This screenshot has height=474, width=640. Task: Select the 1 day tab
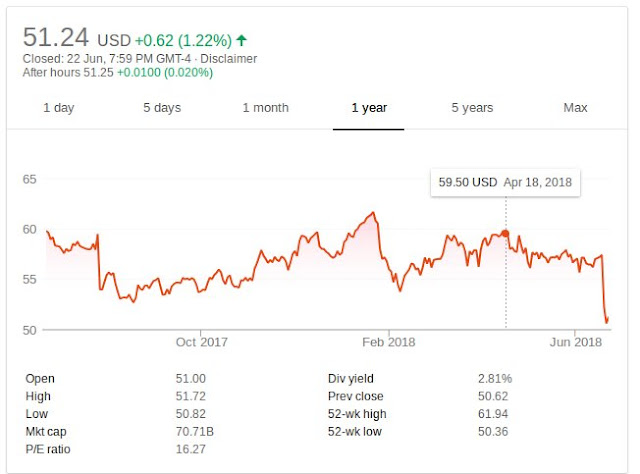[59, 107]
